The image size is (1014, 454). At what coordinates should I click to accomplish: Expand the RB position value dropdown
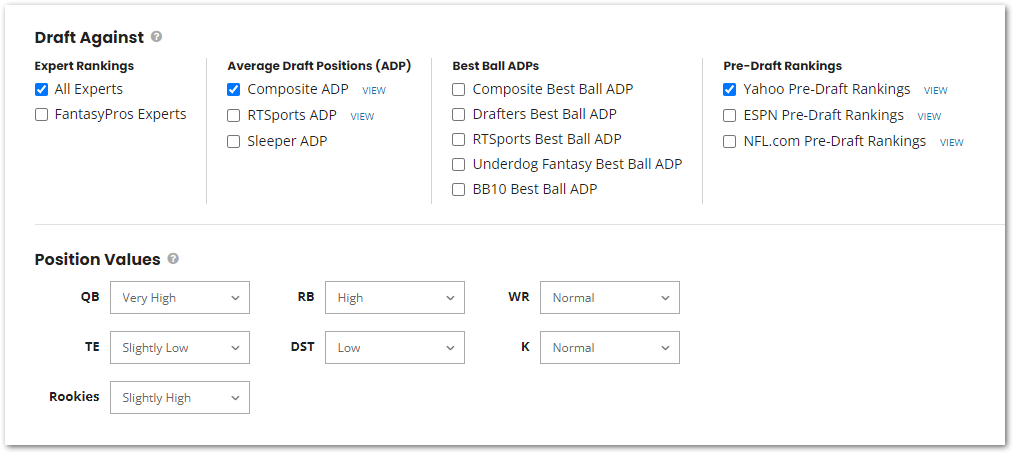pos(395,297)
